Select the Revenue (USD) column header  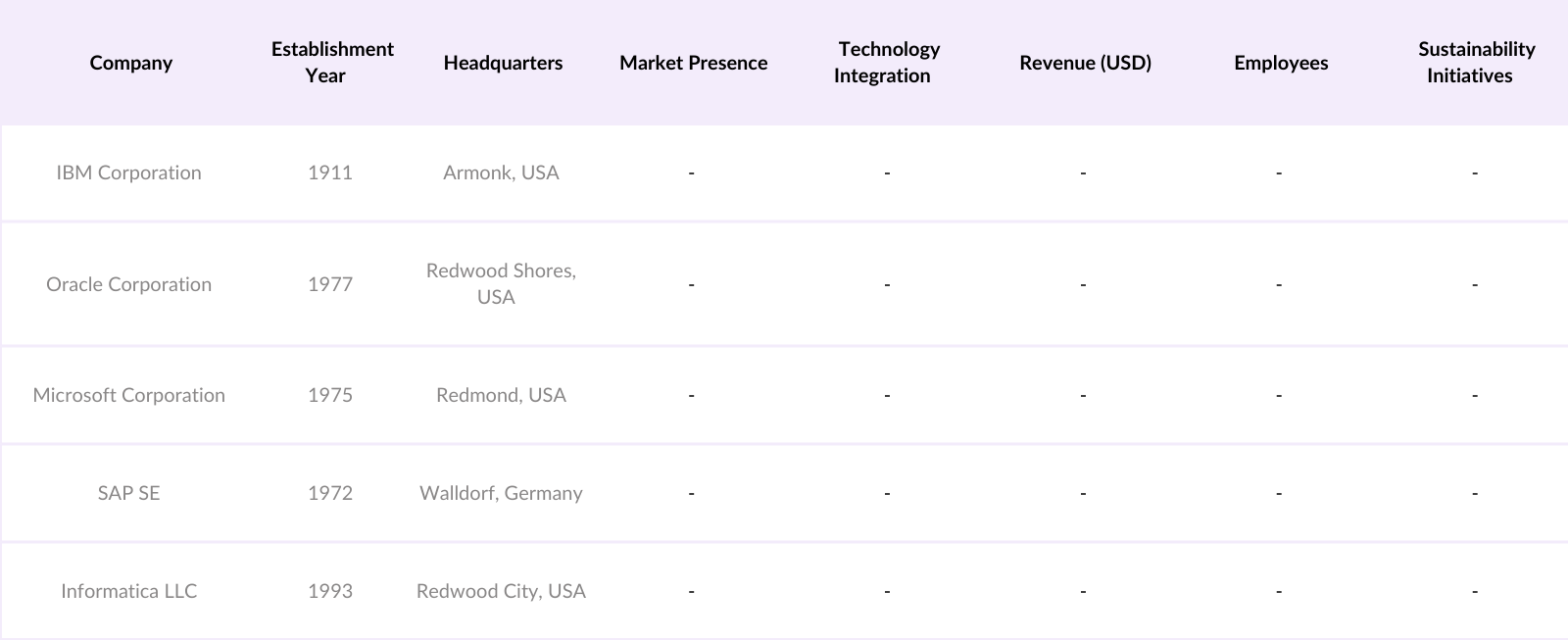click(1085, 63)
